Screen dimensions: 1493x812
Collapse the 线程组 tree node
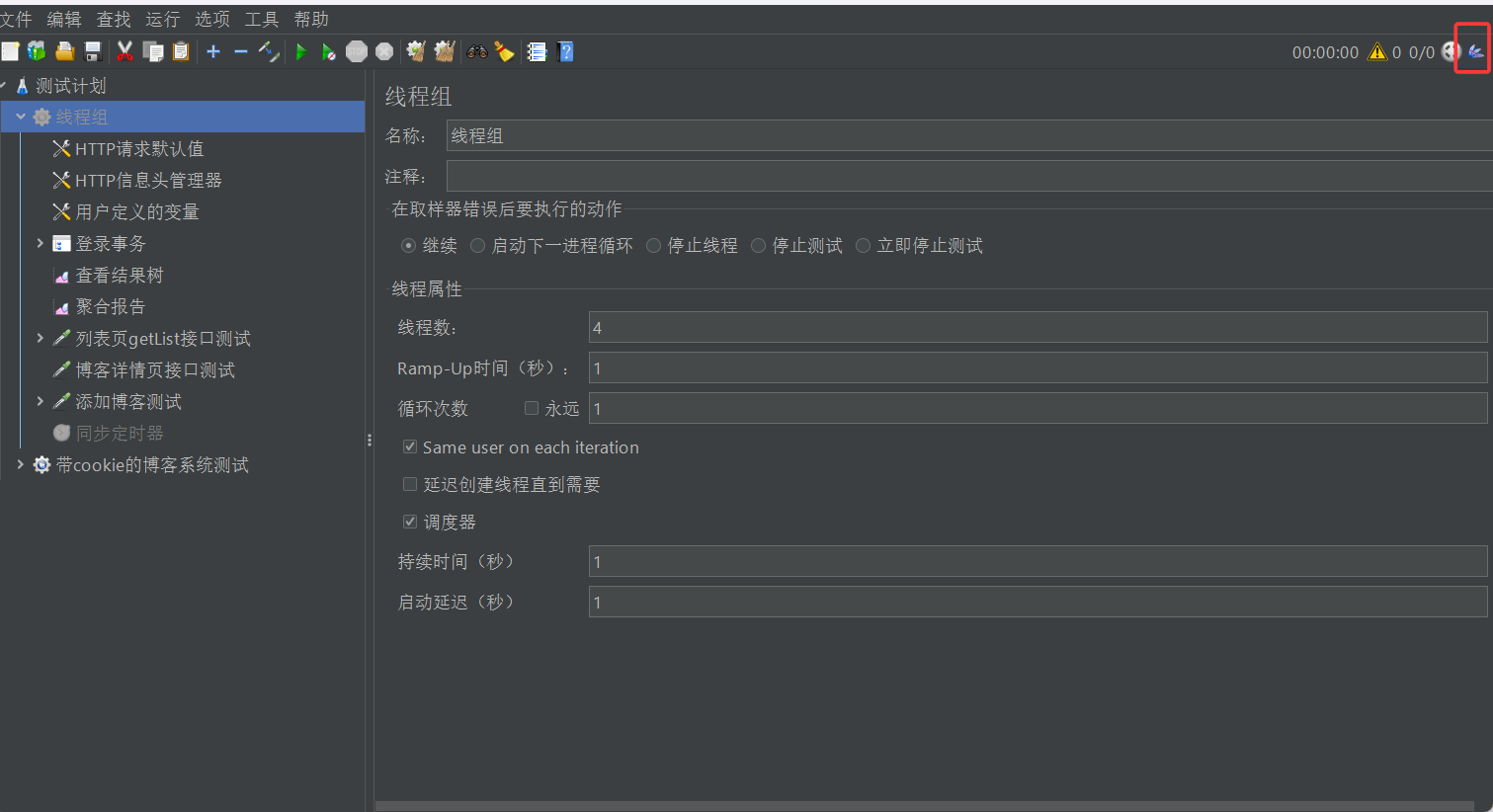click(x=21, y=116)
